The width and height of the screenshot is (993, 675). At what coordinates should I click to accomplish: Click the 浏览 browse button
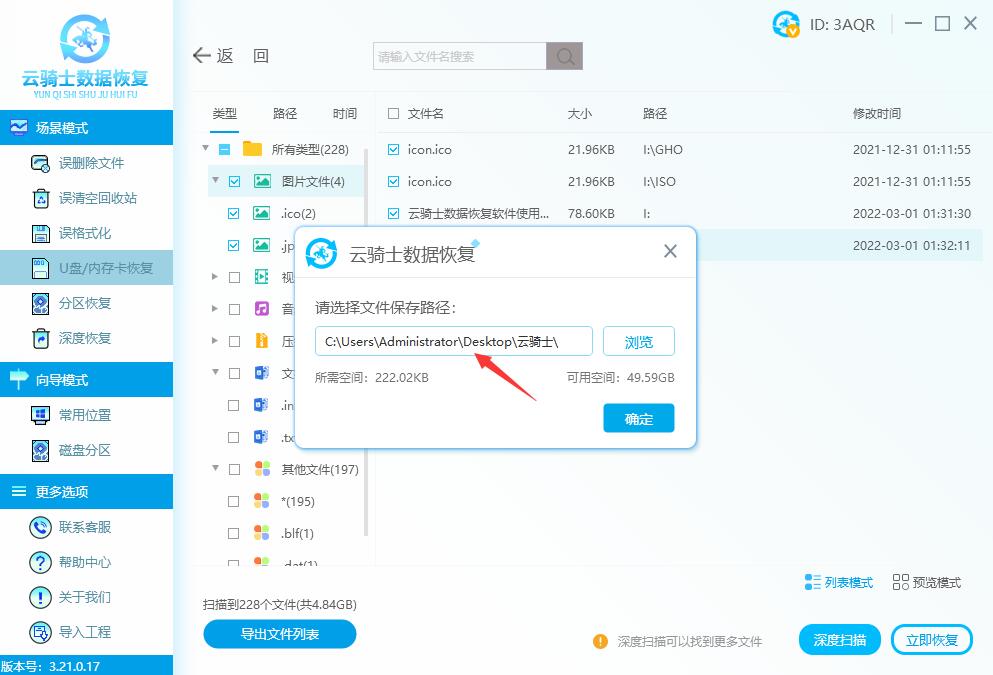(x=638, y=341)
